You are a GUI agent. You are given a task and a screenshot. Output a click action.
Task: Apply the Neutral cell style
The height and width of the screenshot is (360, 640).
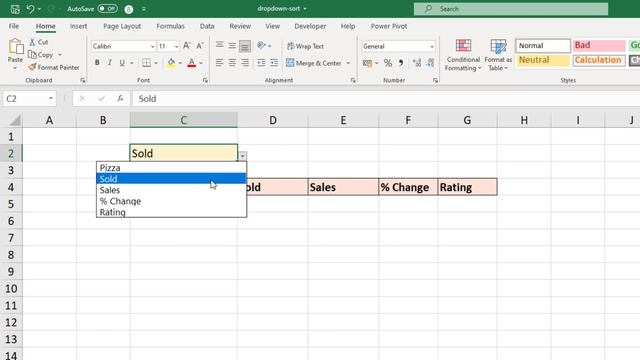point(543,60)
